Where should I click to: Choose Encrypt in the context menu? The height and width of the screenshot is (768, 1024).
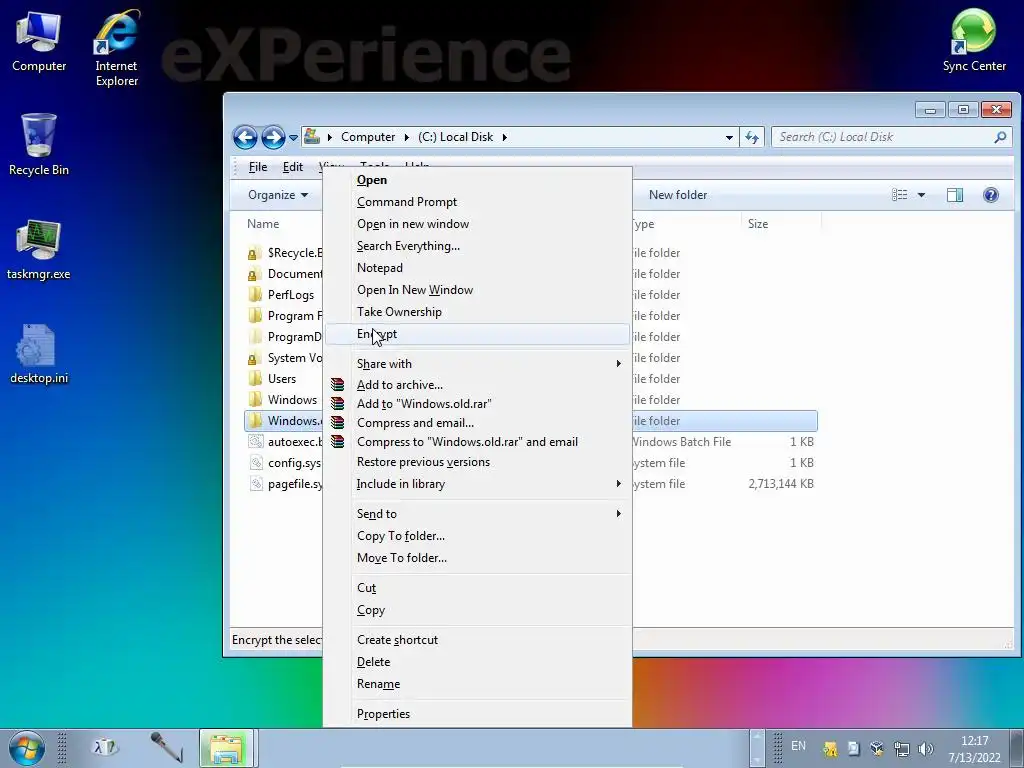477,334
